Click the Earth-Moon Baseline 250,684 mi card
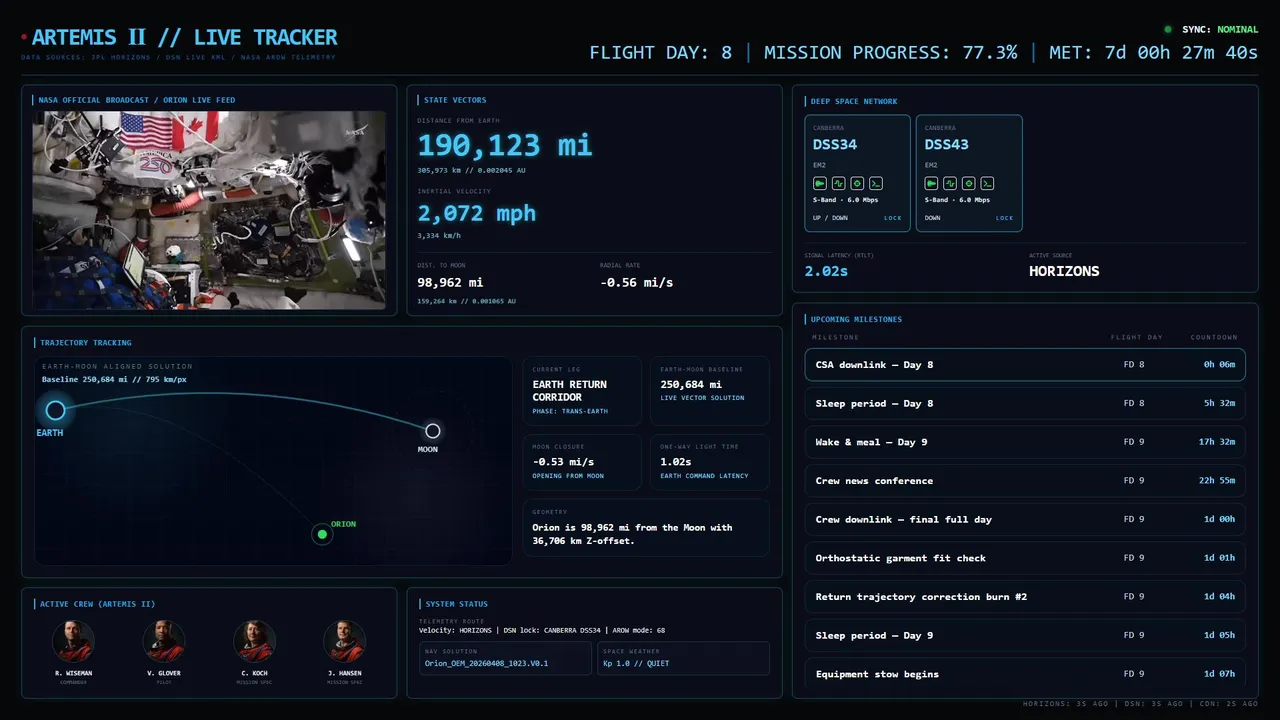This screenshot has height=720, width=1280. point(710,391)
